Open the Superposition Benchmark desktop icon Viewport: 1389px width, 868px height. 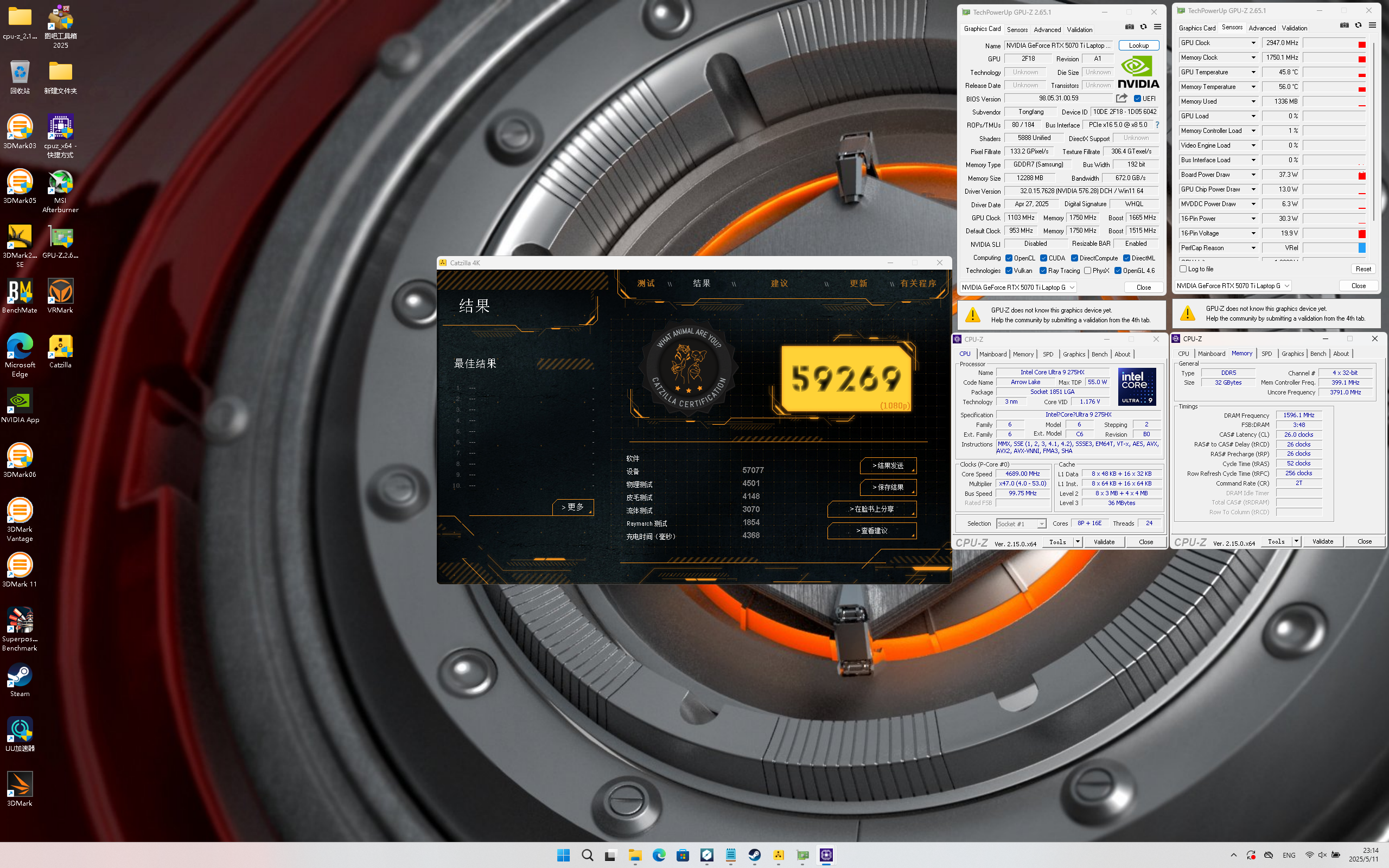[20, 629]
